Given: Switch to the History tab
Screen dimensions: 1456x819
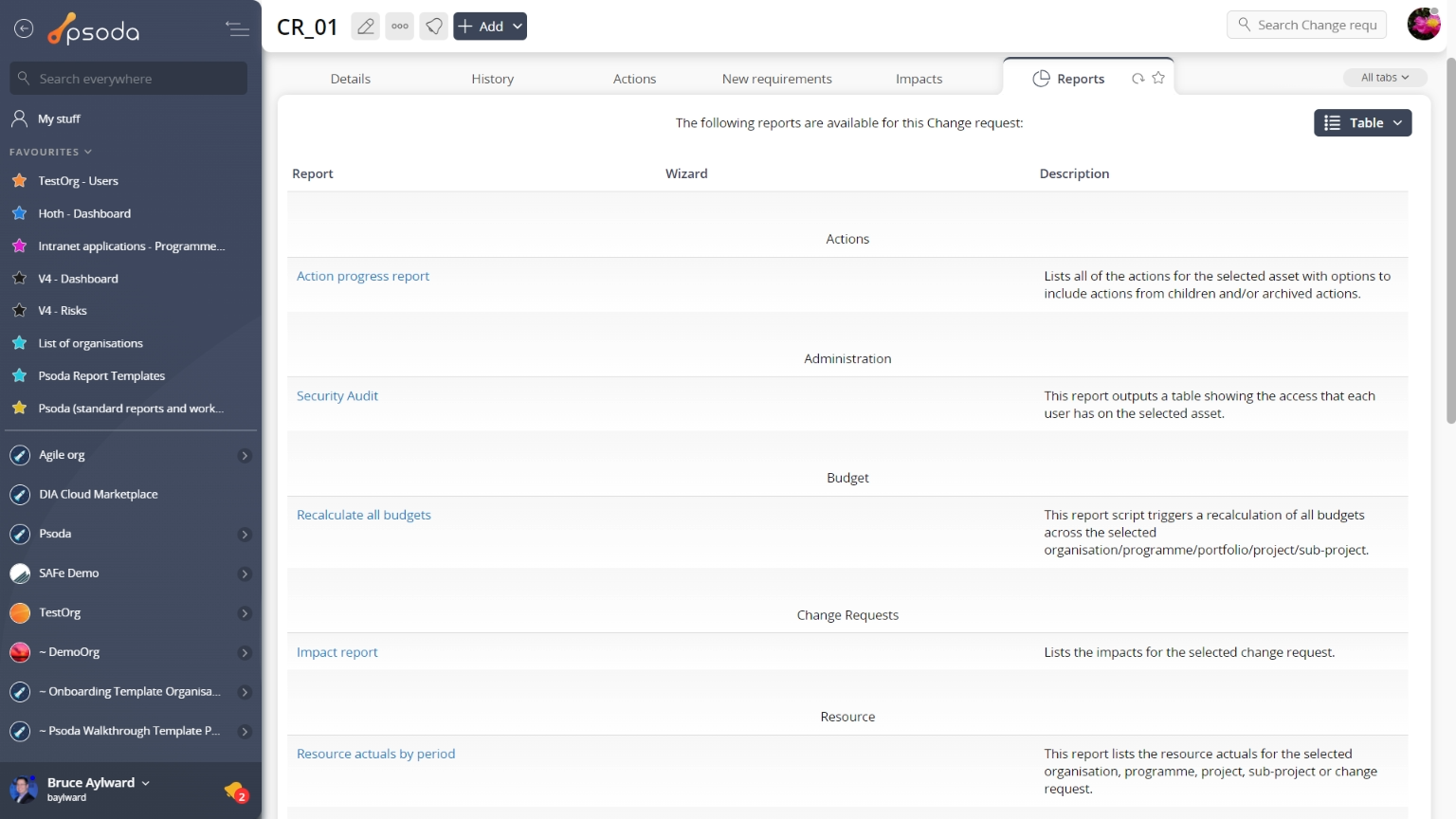Looking at the screenshot, I should click(492, 79).
